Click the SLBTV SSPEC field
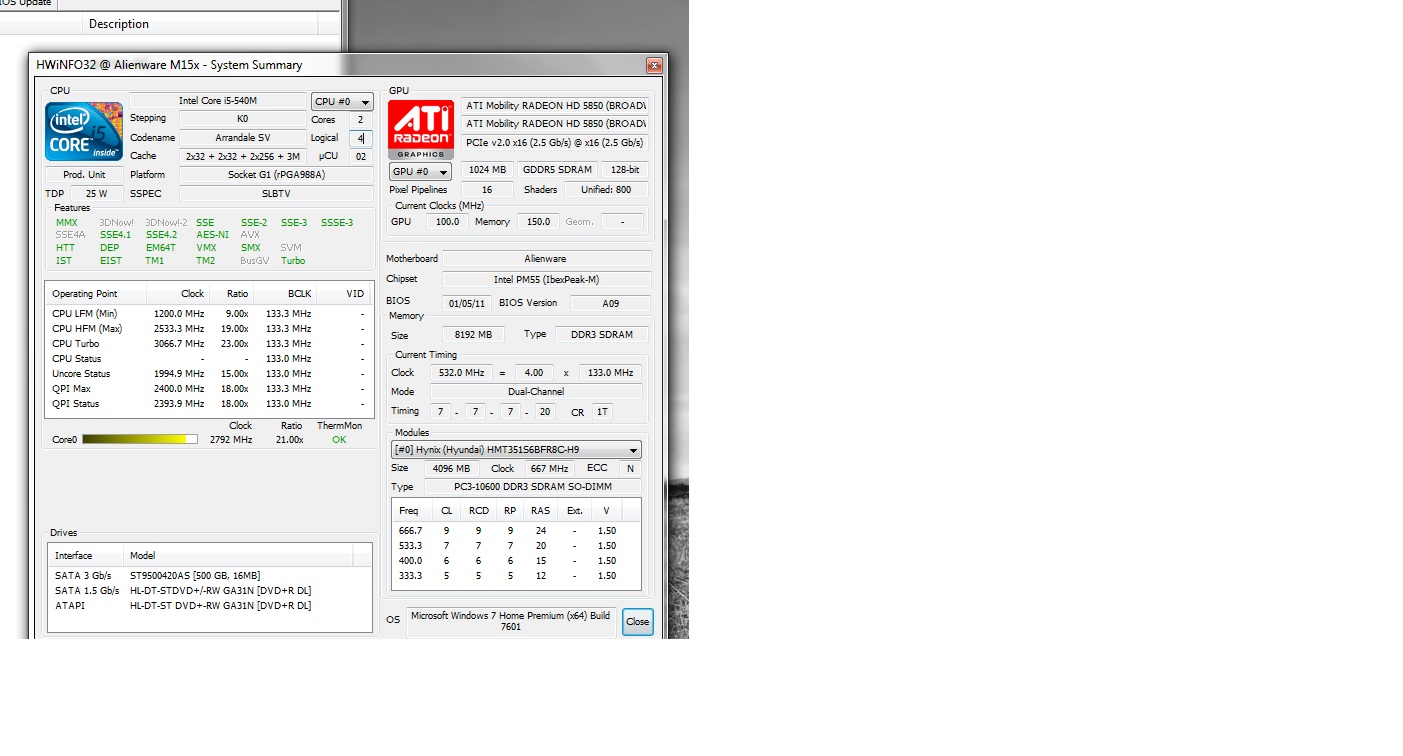The image size is (1403, 756). [x=277, y=194]
